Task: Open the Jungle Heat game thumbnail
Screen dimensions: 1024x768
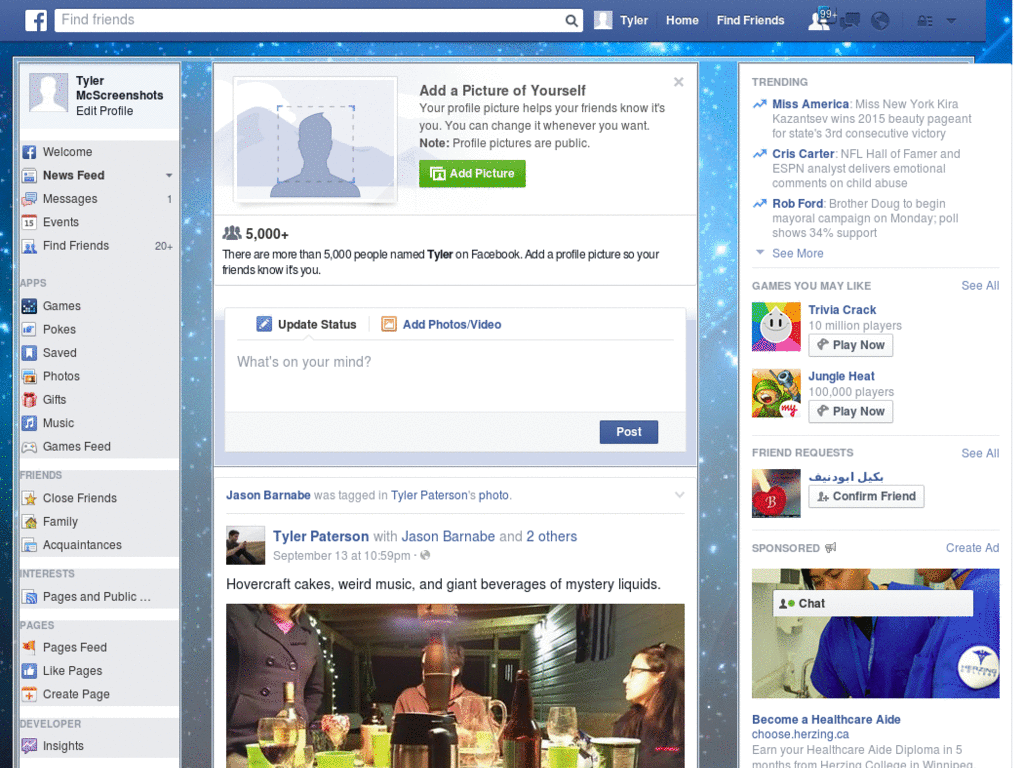Action: click(x=776, y=393)
